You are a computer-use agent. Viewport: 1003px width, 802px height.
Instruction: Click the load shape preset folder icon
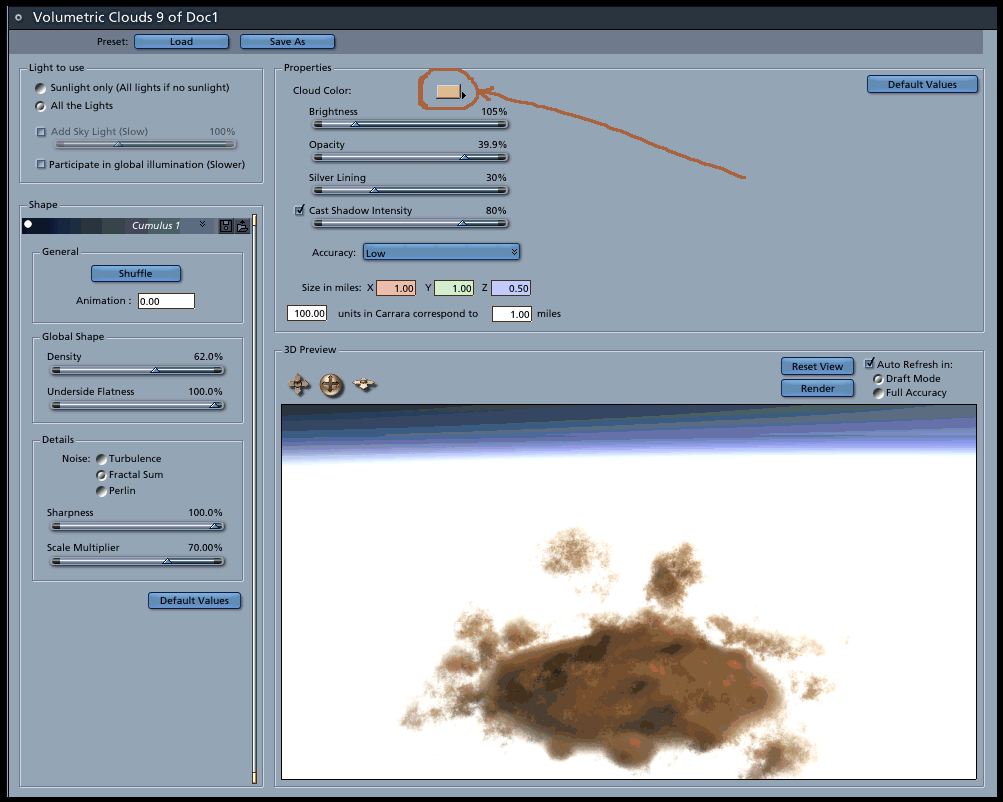(242, 226)
